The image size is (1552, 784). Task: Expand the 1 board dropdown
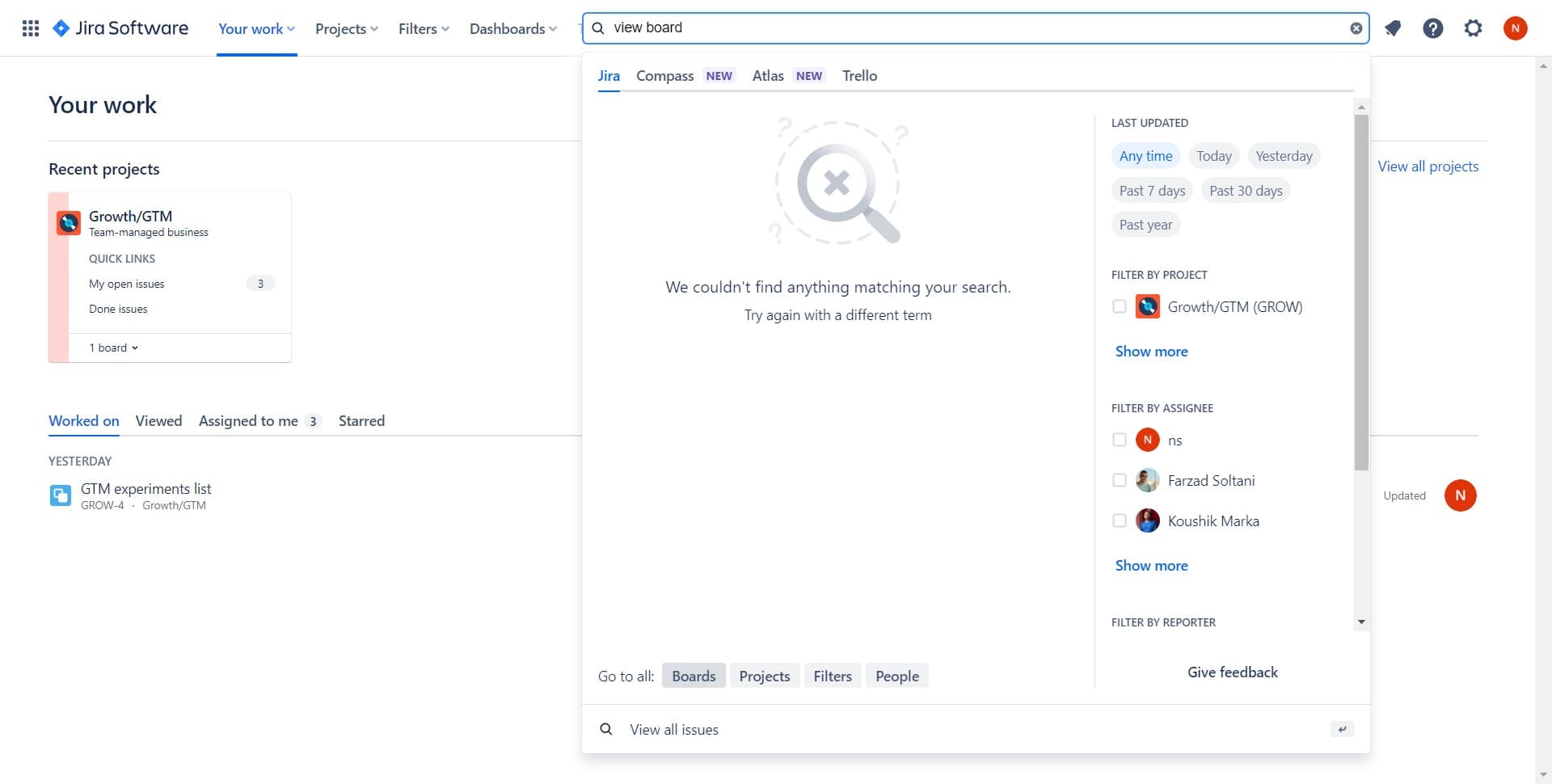tap(114, 348)
